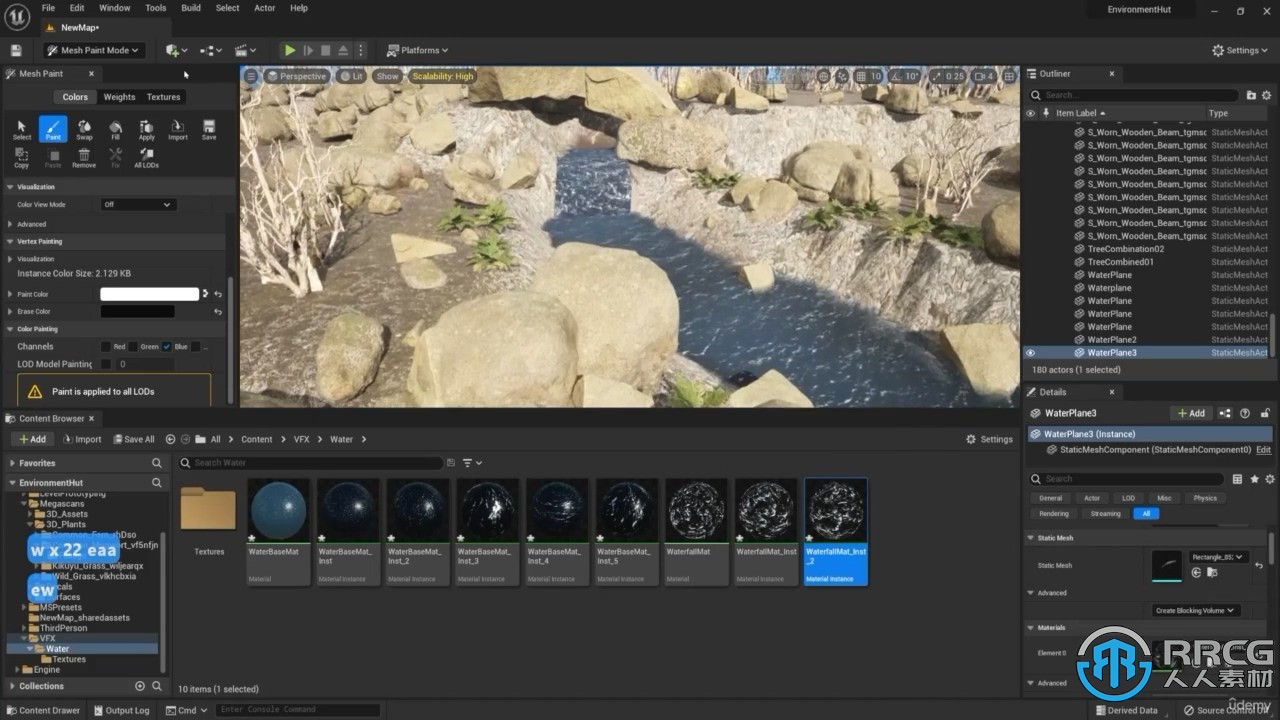Add a new collection plus icon
Viewport: 1280px width, 720px height.
[x=140, y=686]
